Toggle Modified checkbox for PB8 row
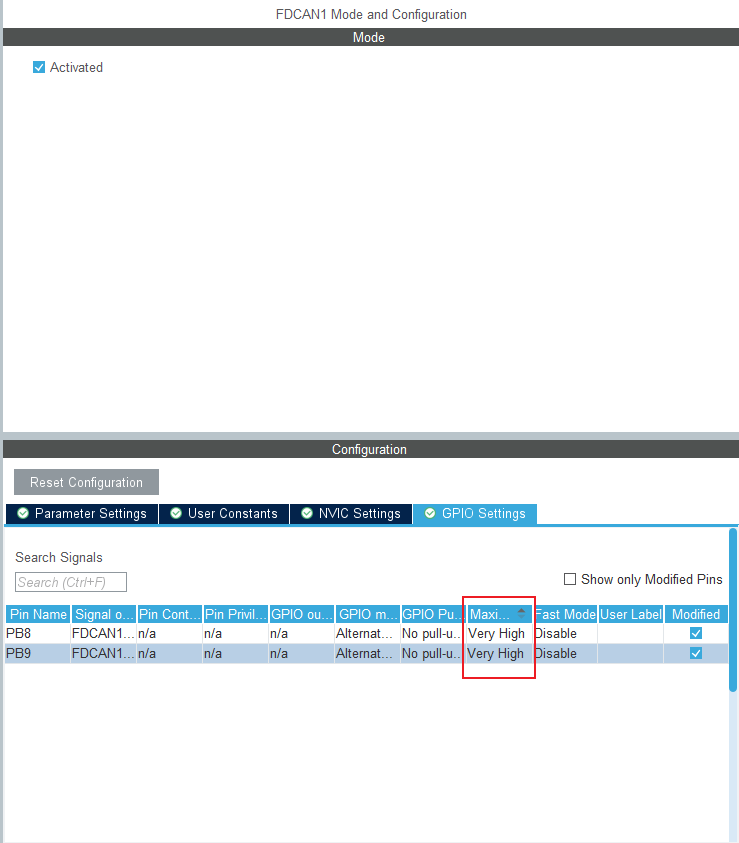Image resolution: width=739 pixels, height=843 pixels. (696, 633)
